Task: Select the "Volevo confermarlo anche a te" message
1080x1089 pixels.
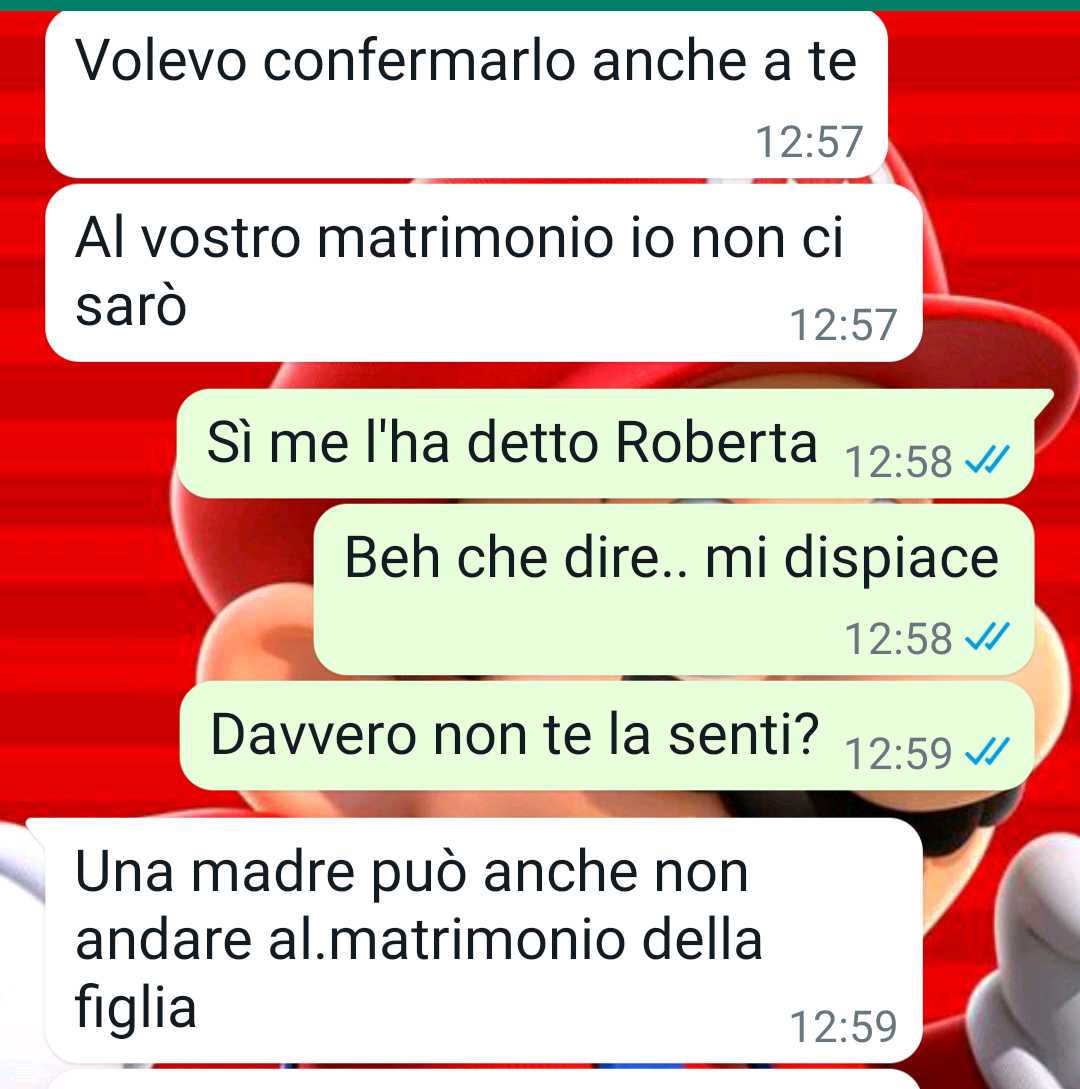Action: tap(466, 94)
